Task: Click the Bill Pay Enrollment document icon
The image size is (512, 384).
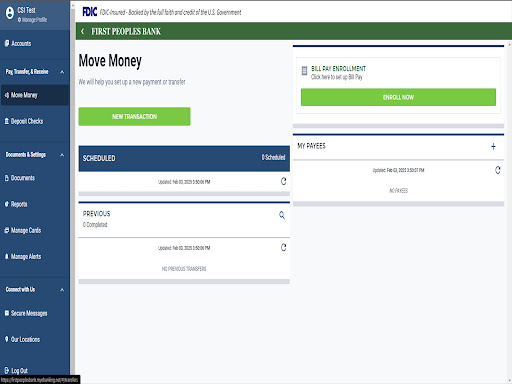Action: point(304,71)
